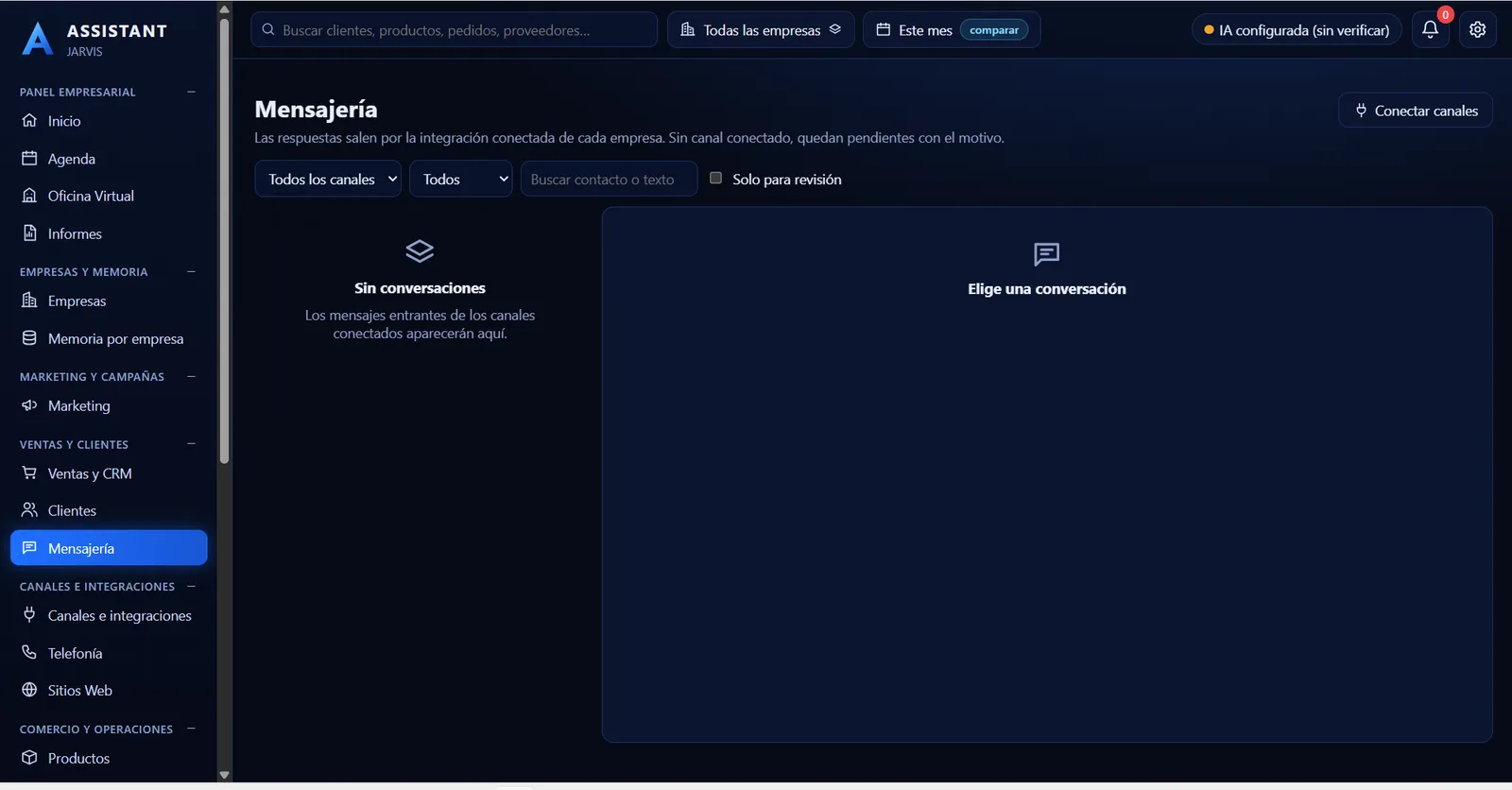Click the sidebar scrollbar down arrow
1512x790 pixels.
(x=224, y=775)
